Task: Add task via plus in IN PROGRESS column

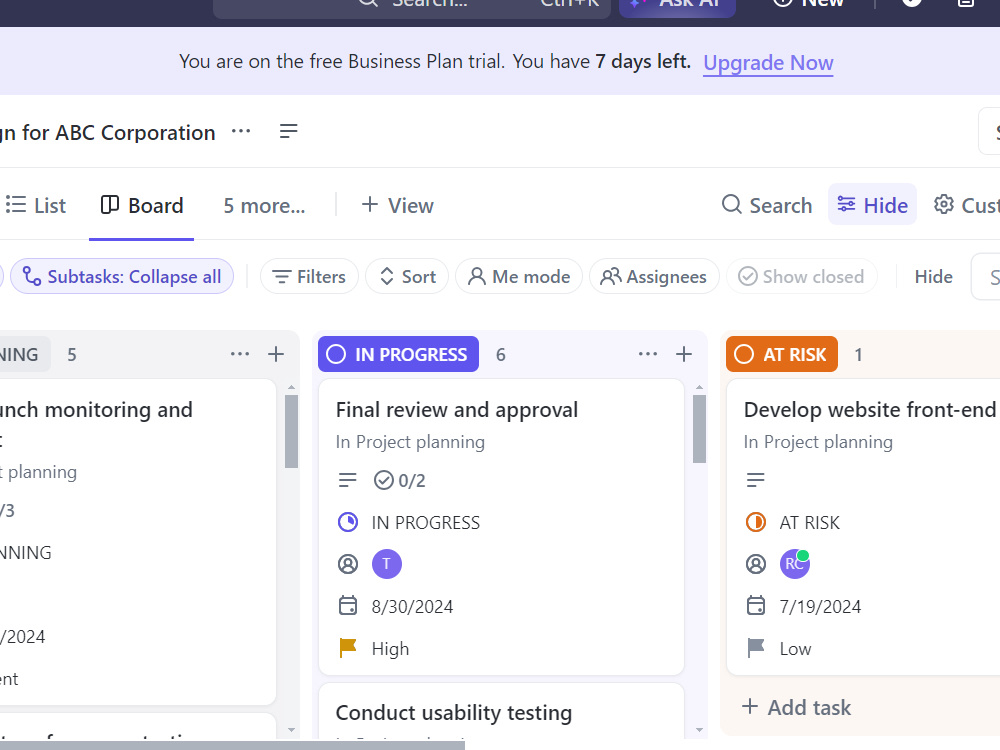Action: [684, 354]
